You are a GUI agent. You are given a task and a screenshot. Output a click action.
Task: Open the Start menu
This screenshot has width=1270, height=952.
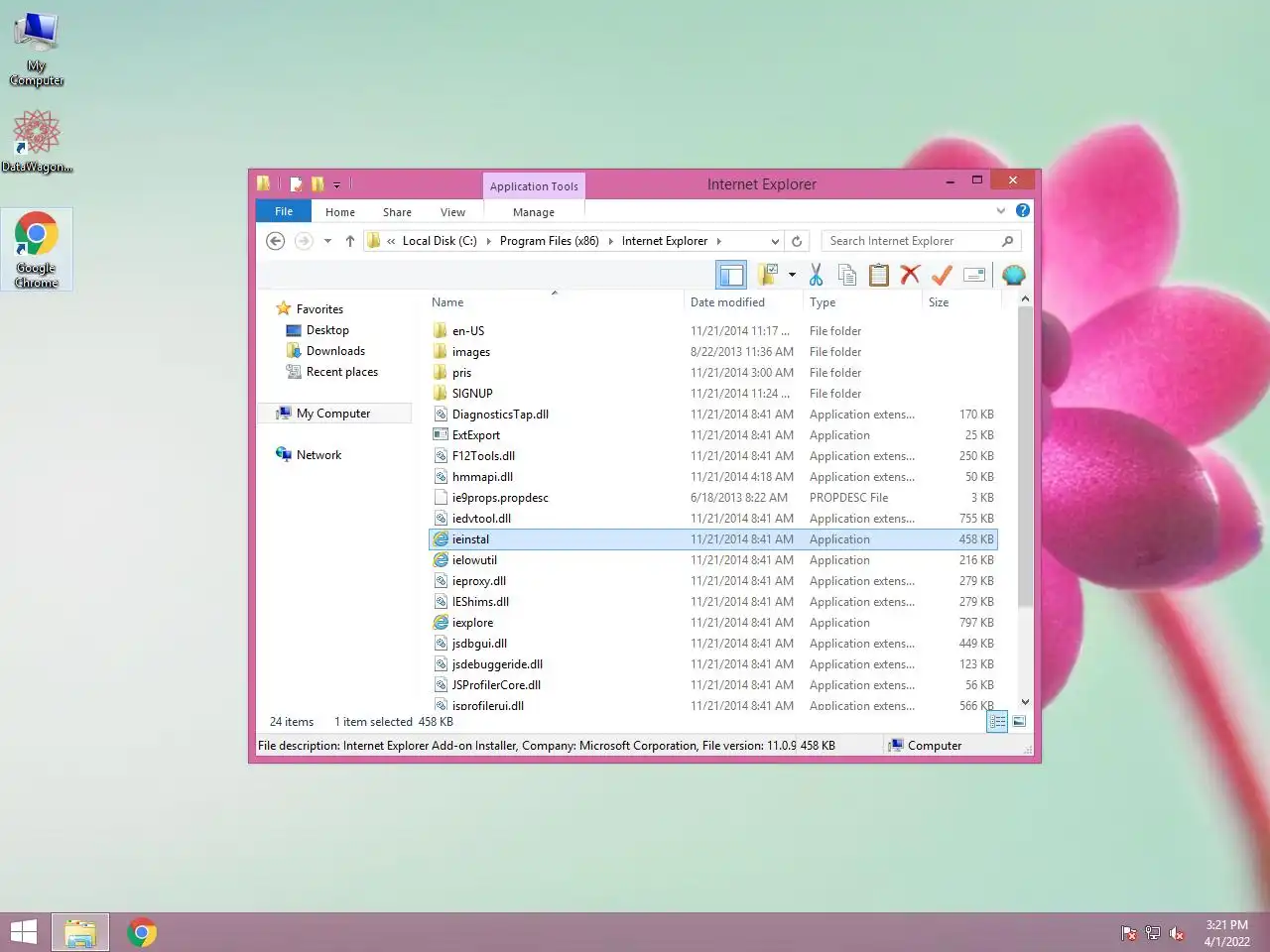[24, 932]
